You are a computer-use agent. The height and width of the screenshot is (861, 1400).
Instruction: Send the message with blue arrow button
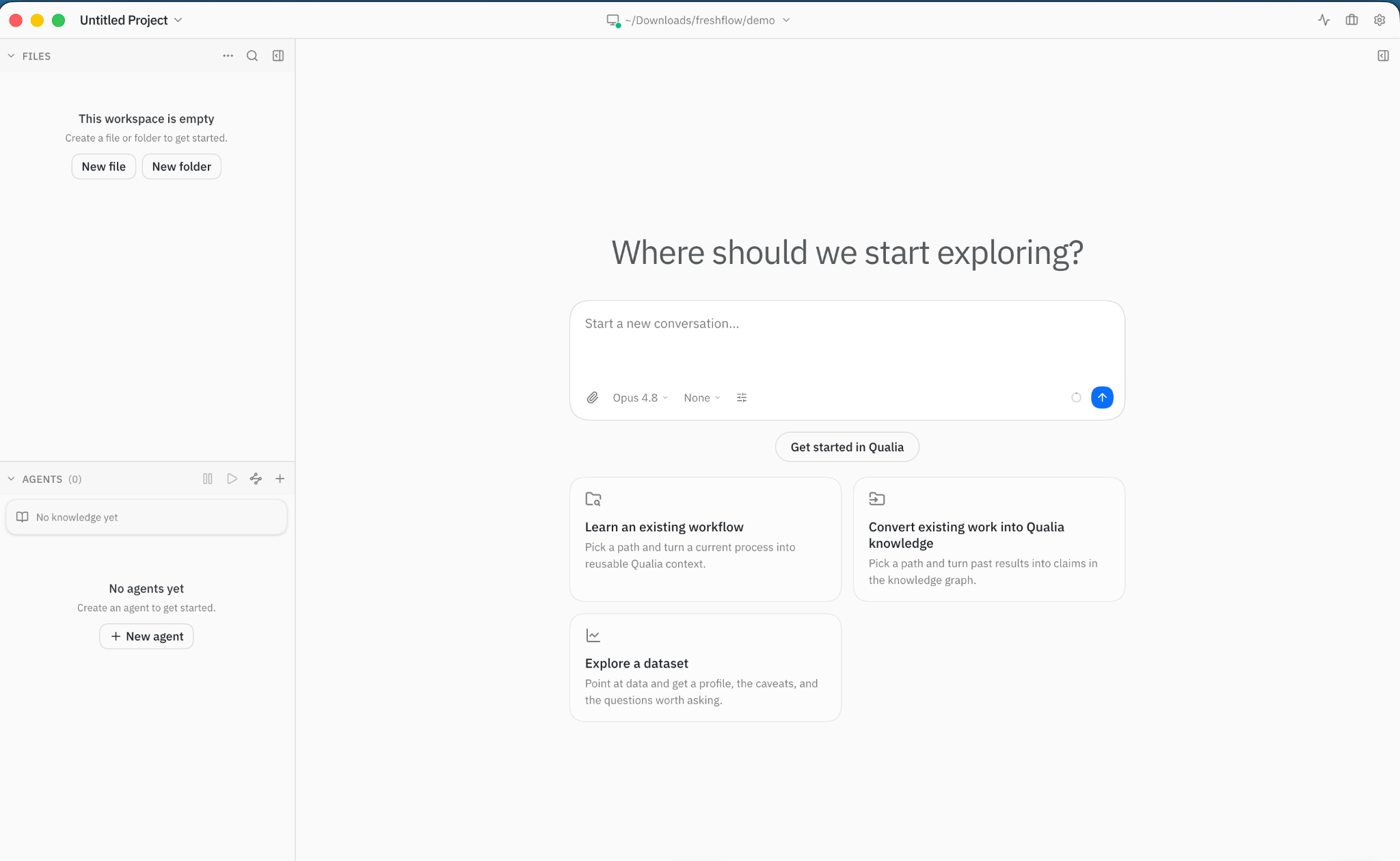tap(1102, 397)
